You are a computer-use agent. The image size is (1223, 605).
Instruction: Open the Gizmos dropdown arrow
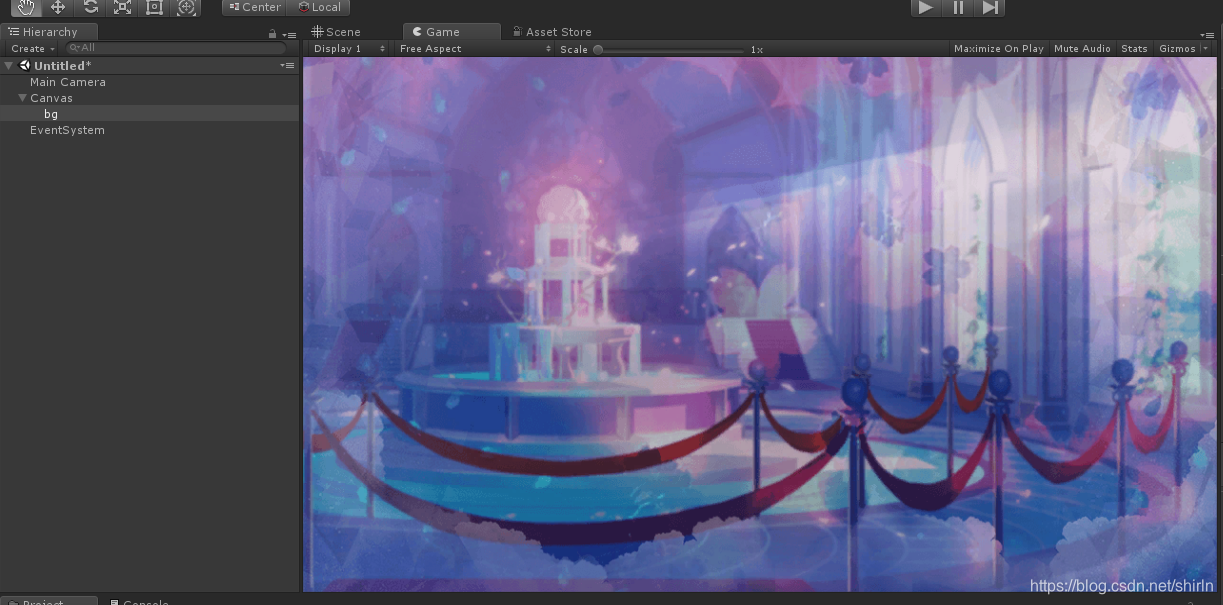pos(1205,49)
